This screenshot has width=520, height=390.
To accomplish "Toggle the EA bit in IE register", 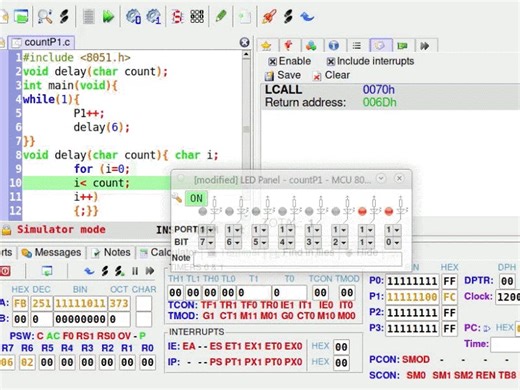I will [189, 346].
